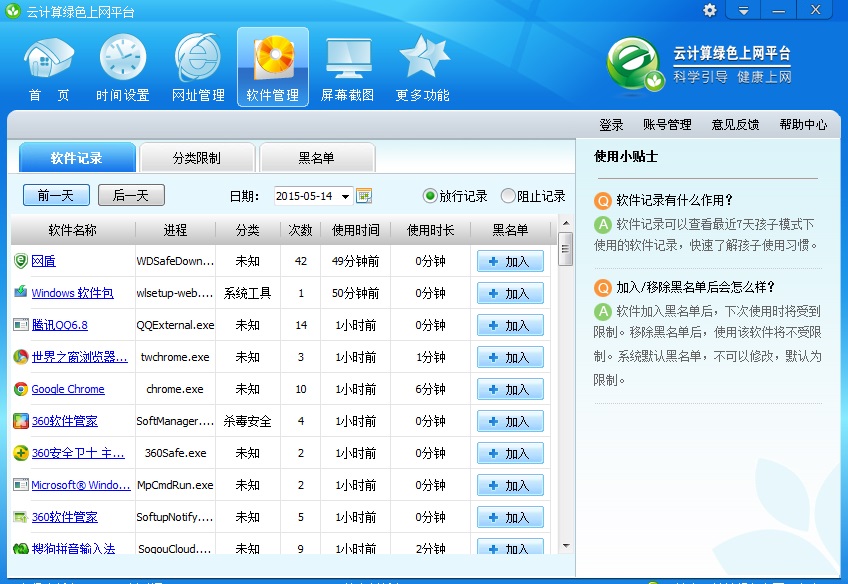Open the 360安全卫士 link
The height and width of the screenshot is (584, 848).
tap(78, 453)
